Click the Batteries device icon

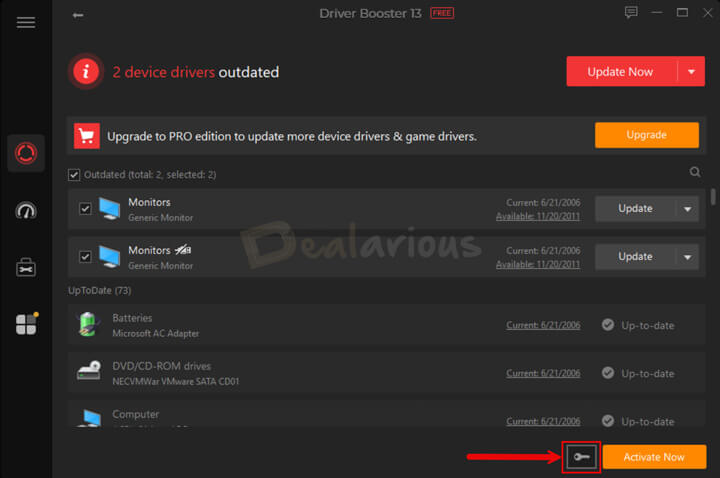[89, 325]
